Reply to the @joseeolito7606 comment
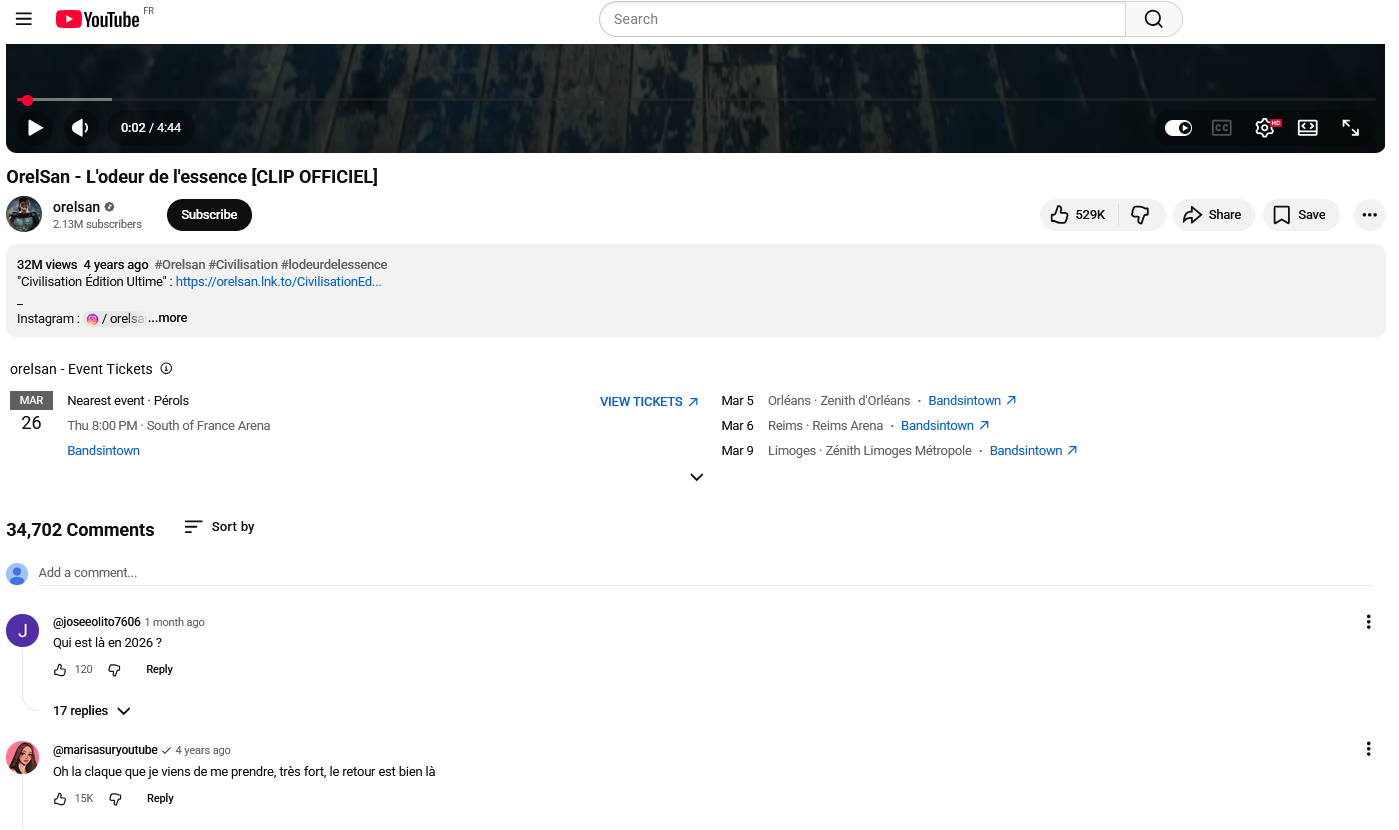This screenshot has width=1399, height=830. click(160, 670)
